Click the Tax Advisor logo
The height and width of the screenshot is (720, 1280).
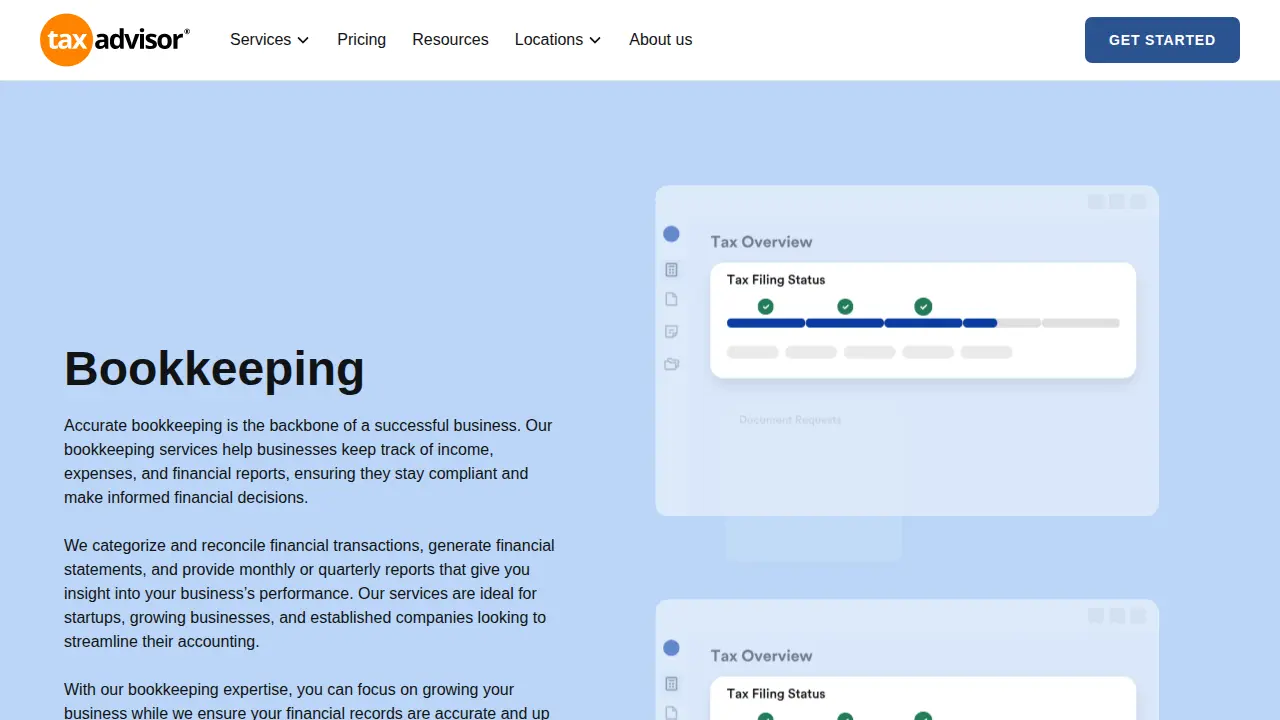coord(115,40)
